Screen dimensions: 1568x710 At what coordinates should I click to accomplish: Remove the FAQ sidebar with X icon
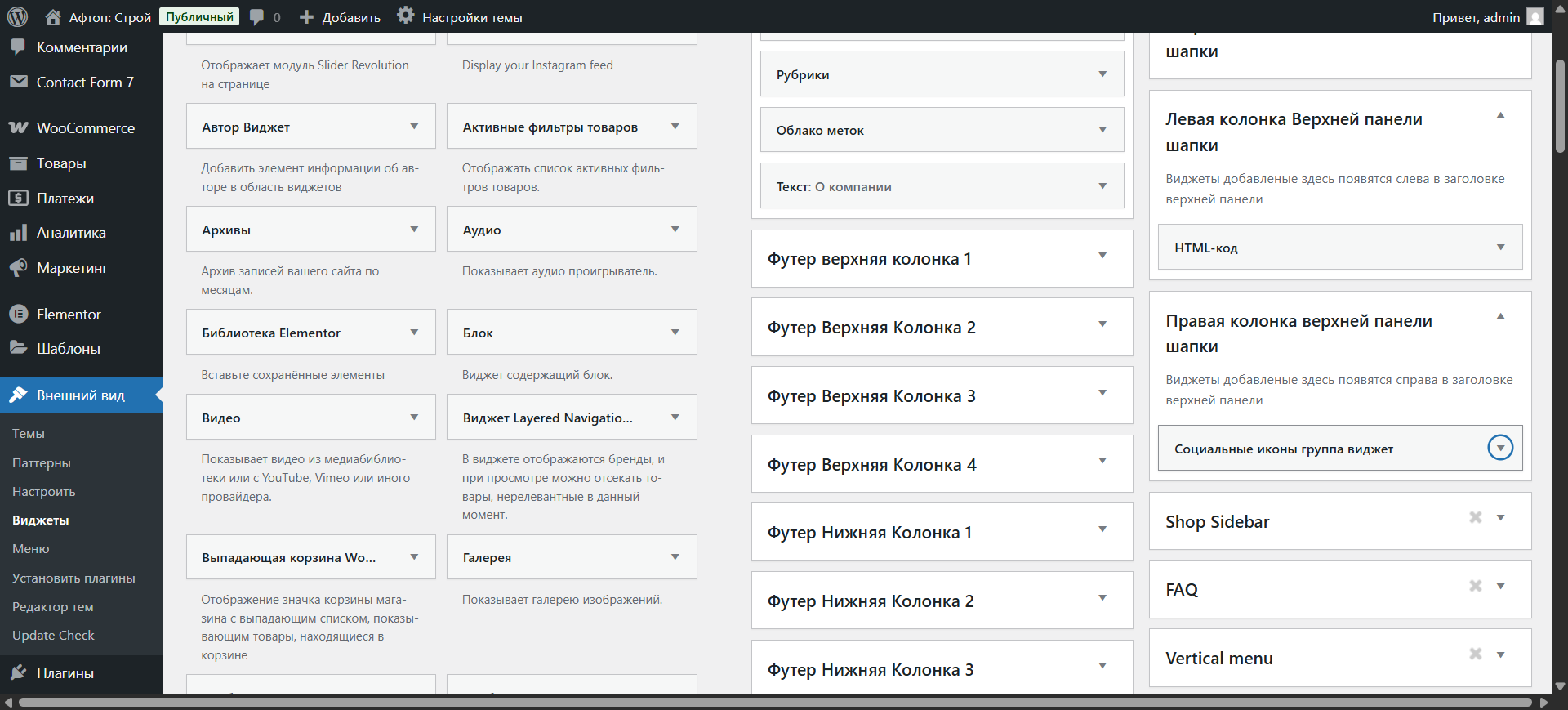(x=1475, y=586)
